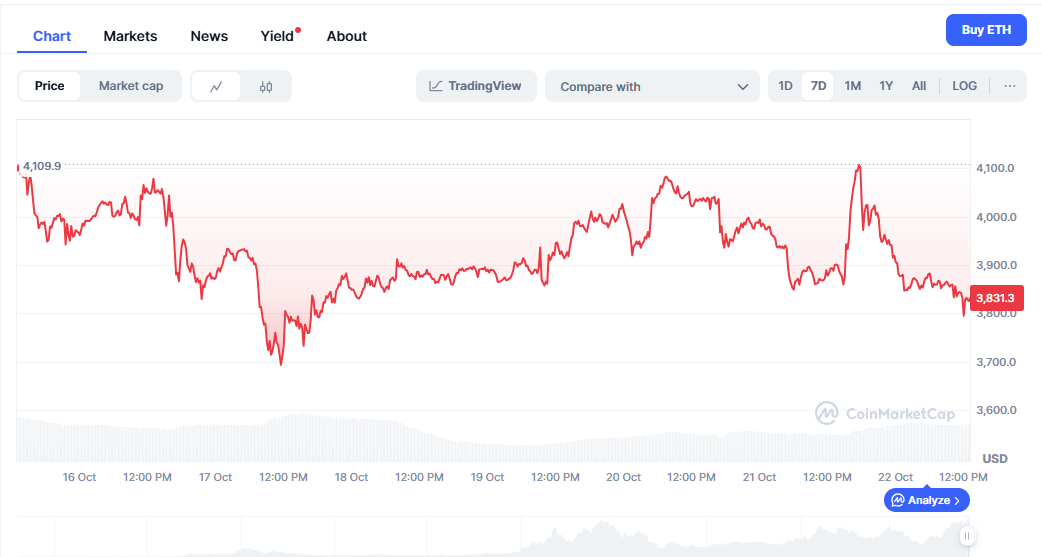Go to the News tab
The width and height of the screenshot is (1042, 557).
209,36
